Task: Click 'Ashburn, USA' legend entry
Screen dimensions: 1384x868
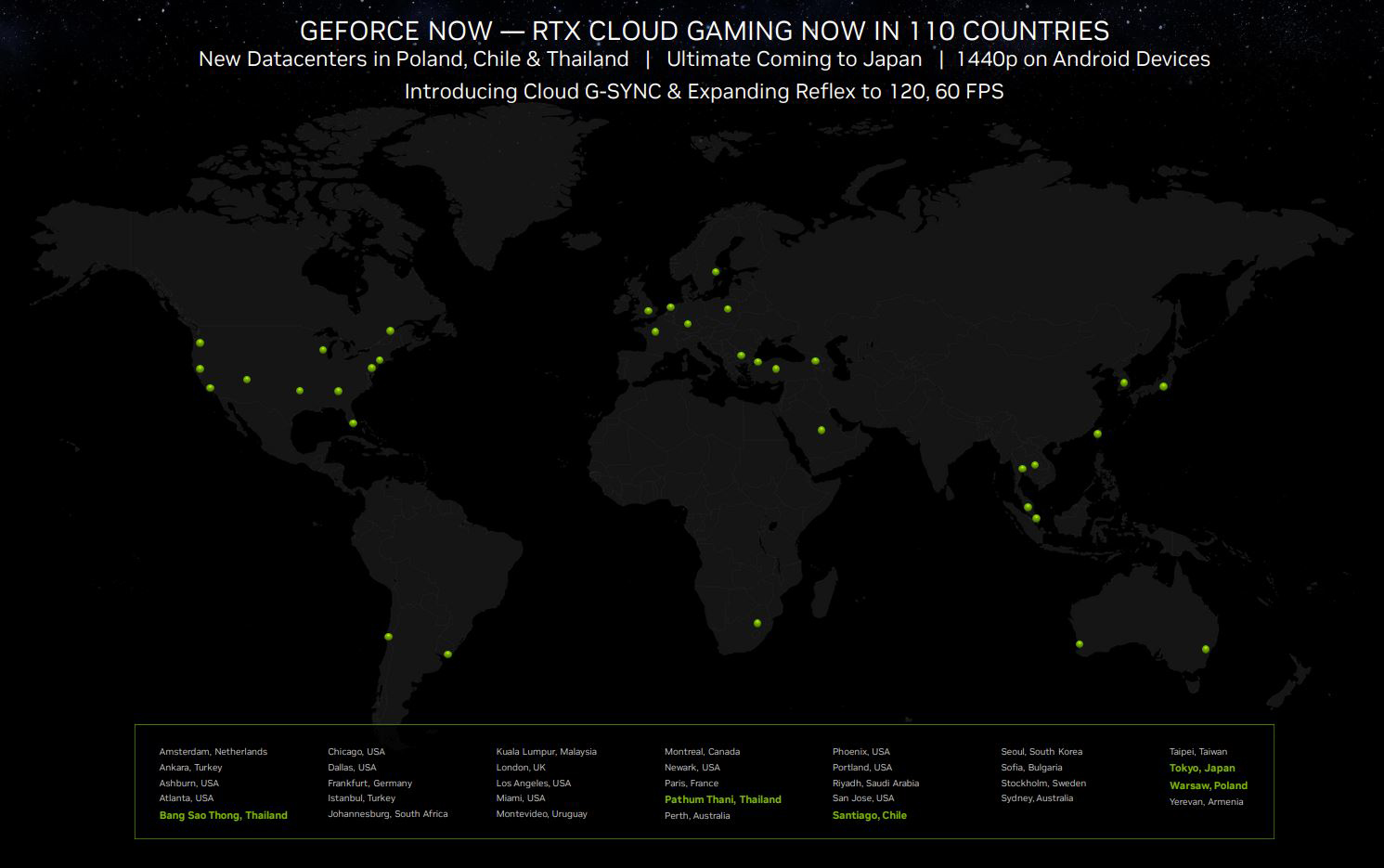Action: [x=189, y=784]
